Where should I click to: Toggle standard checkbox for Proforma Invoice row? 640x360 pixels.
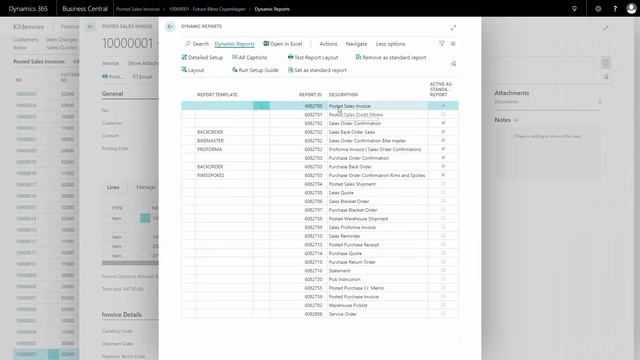443,149
